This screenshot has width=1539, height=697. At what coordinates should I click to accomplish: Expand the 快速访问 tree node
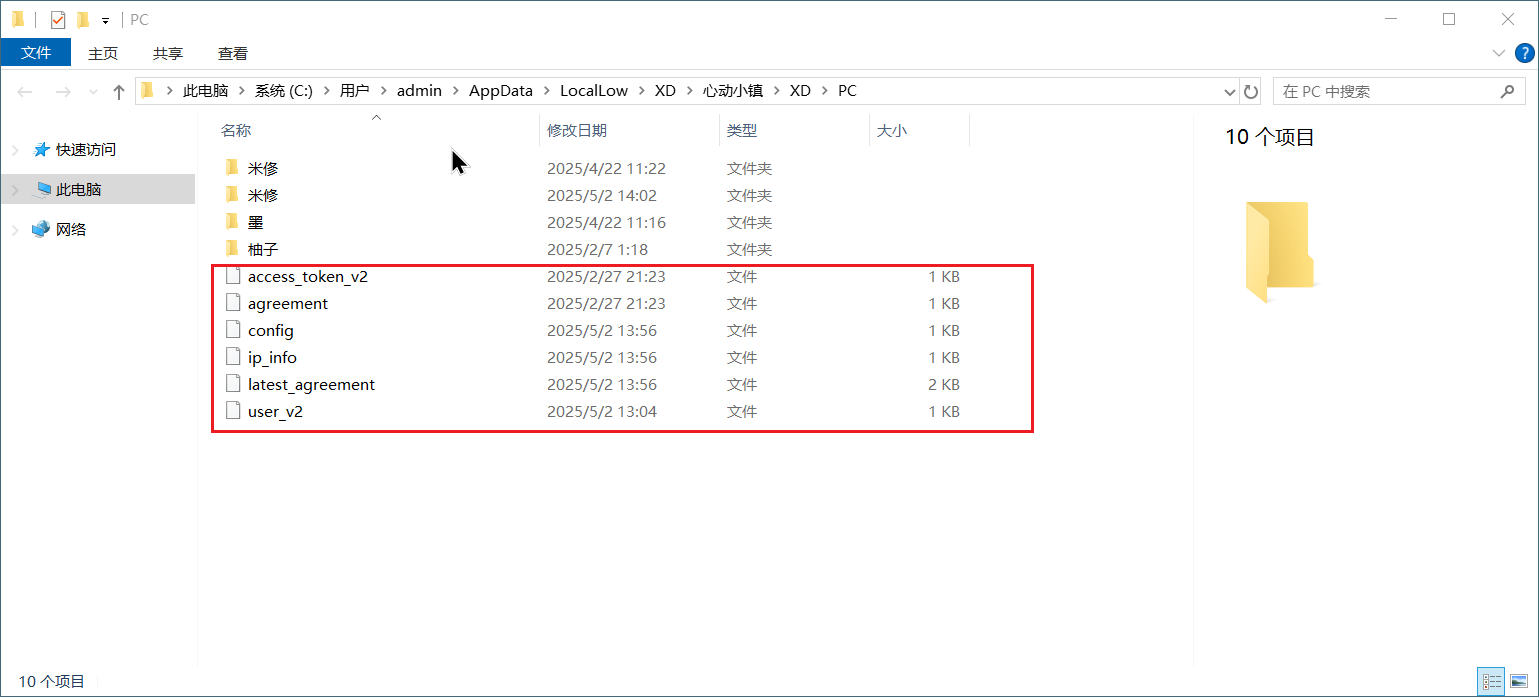tap(15, 150)
